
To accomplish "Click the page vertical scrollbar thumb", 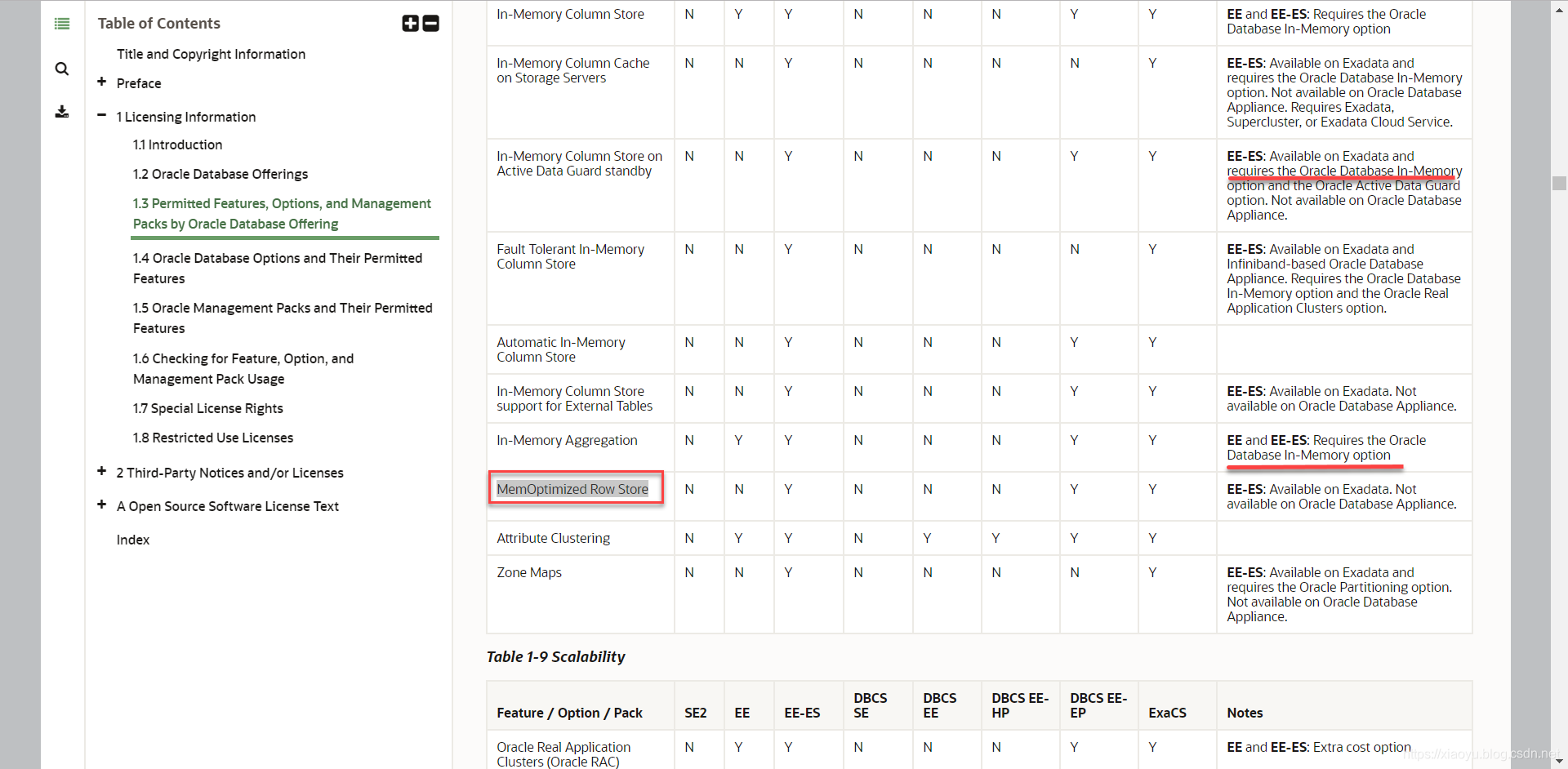I will (x=1559, y=183).
